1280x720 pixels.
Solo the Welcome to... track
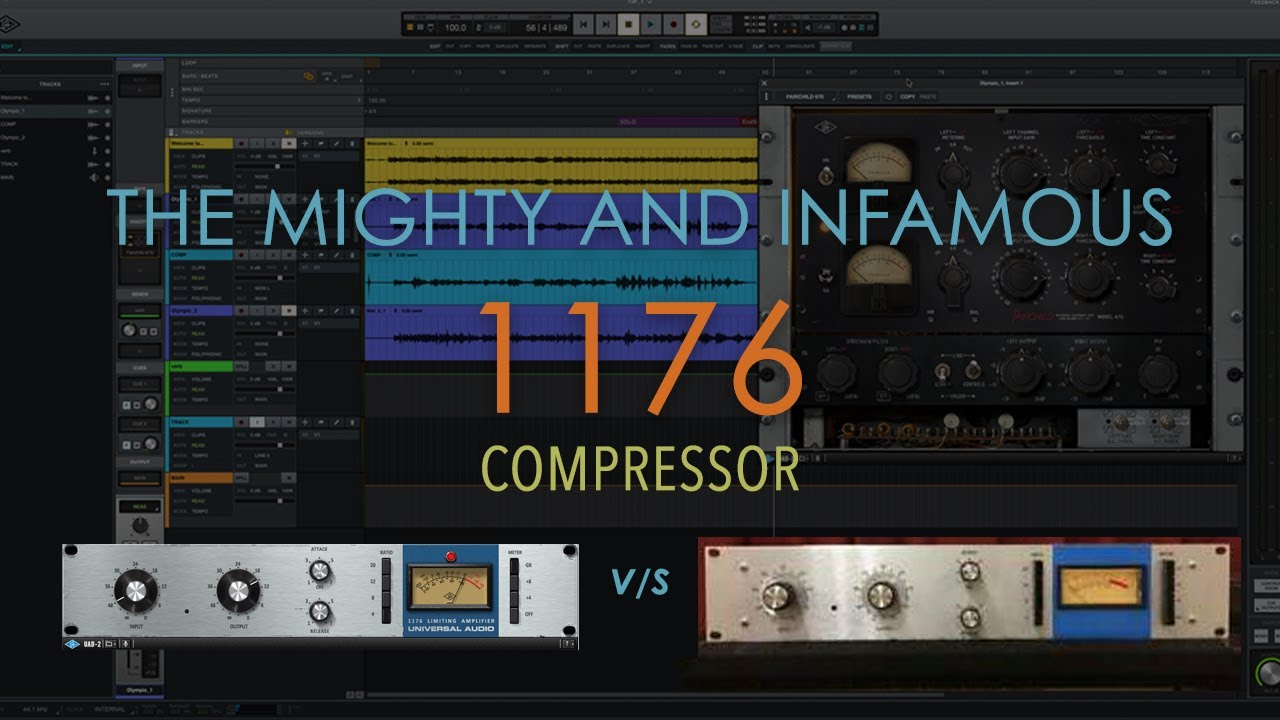[274, 143]
